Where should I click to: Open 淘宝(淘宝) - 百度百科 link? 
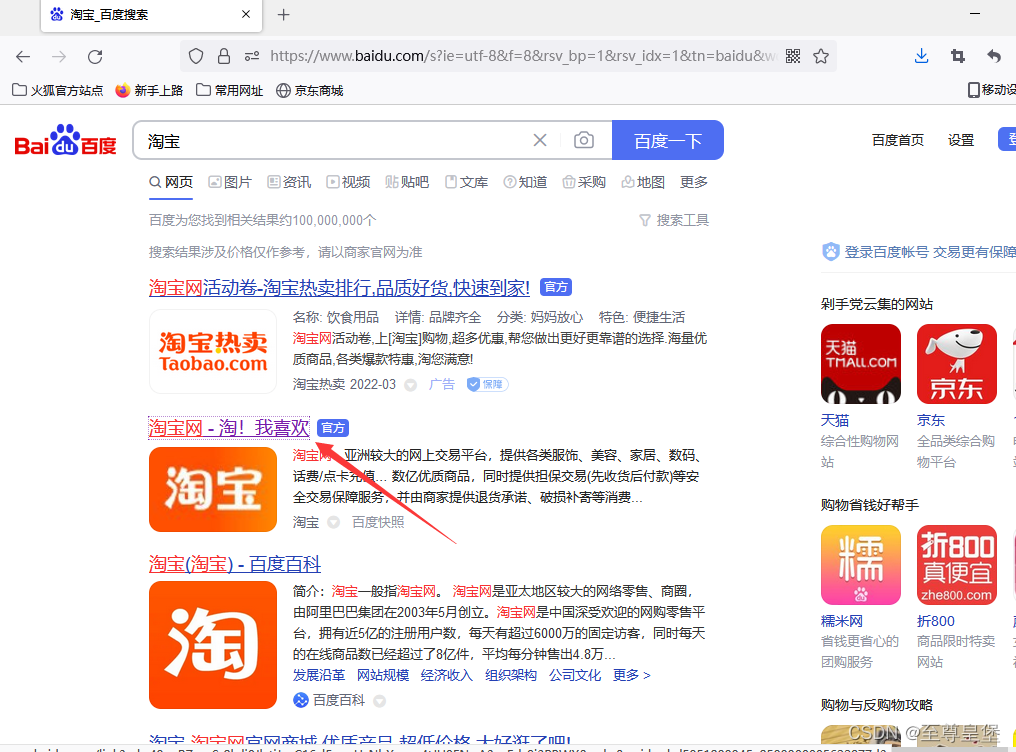point(235,564)
